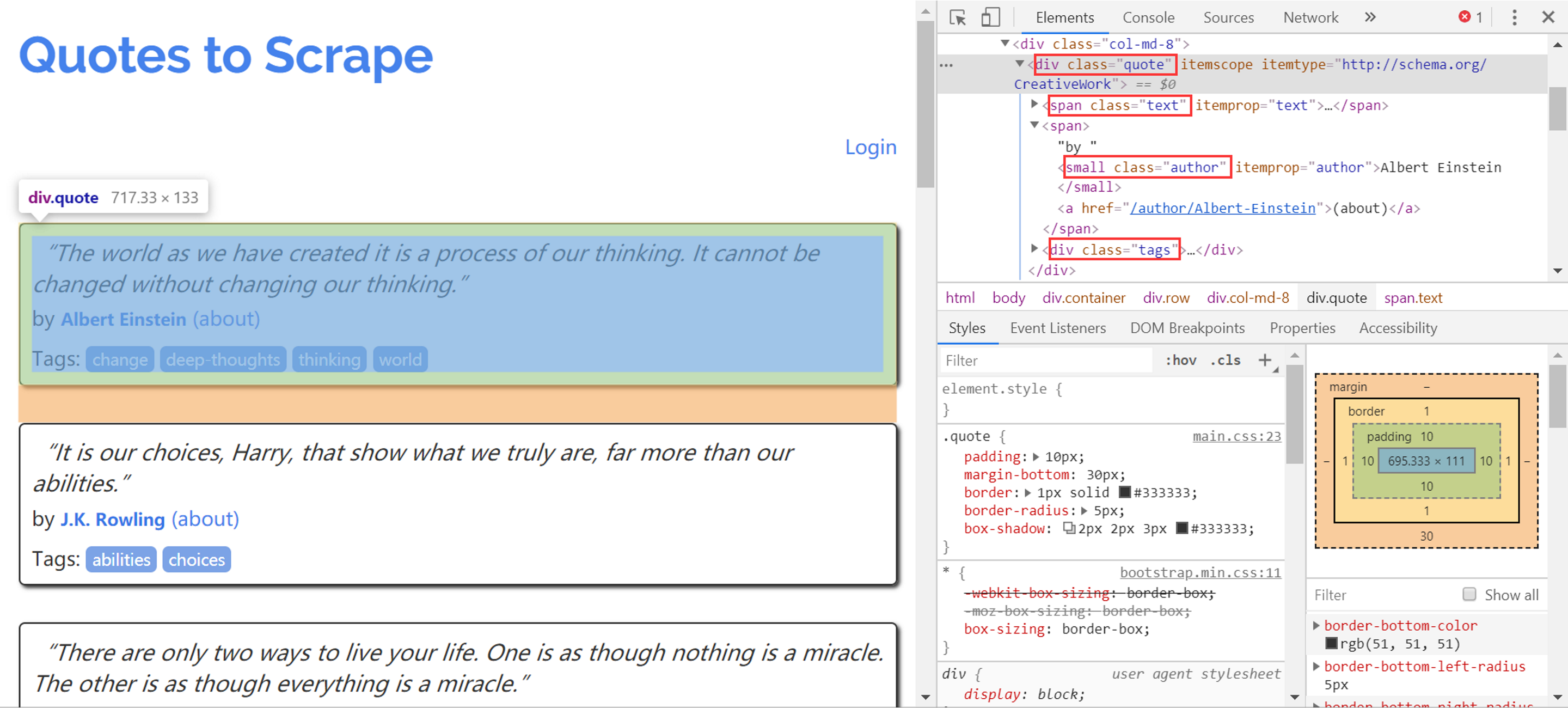Enable the Show all checkbox
The height and width of the screenshot is (708, 1568).
[1469, 594]
